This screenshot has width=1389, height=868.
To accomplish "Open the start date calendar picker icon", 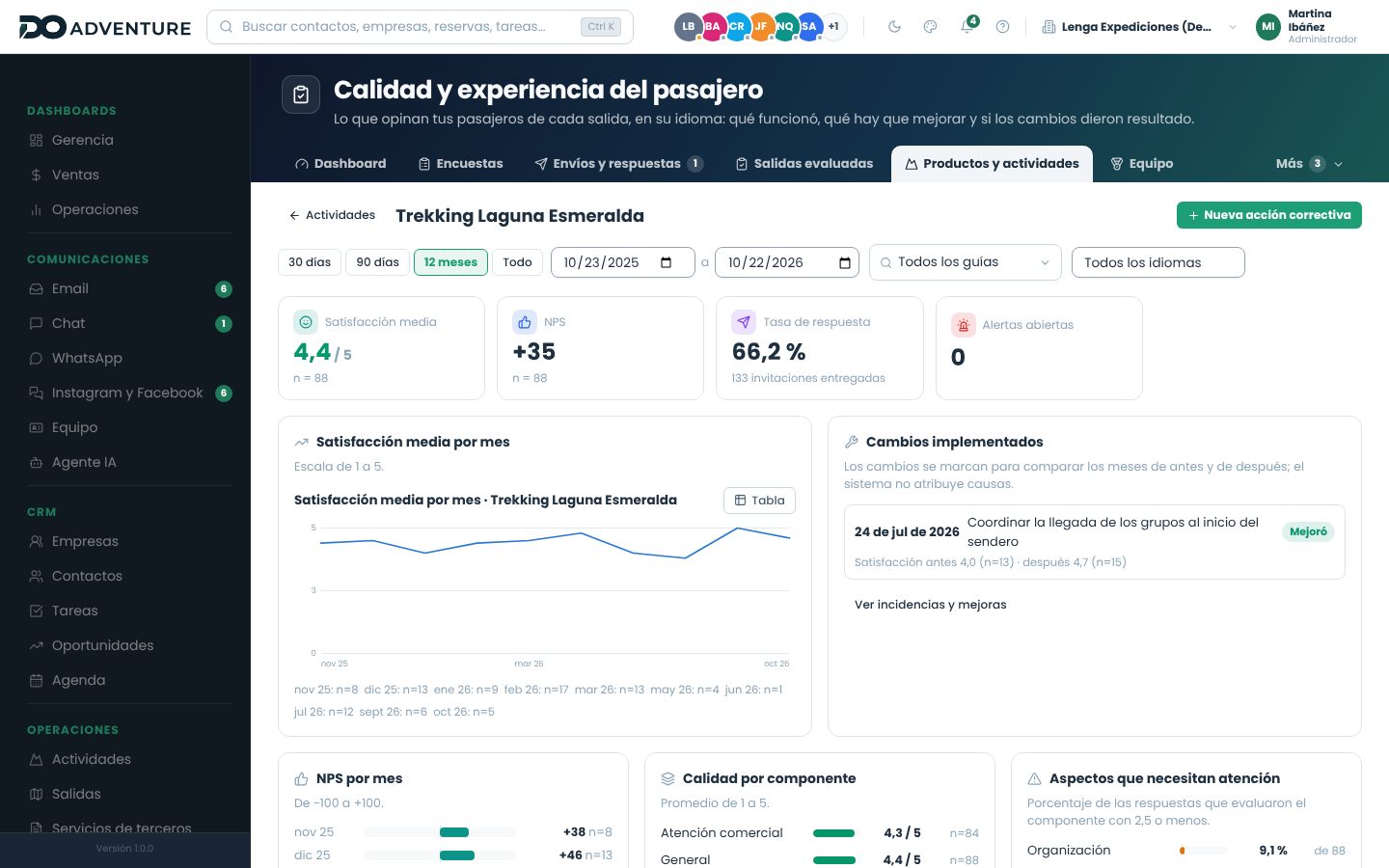I will [x=666, y=262].
